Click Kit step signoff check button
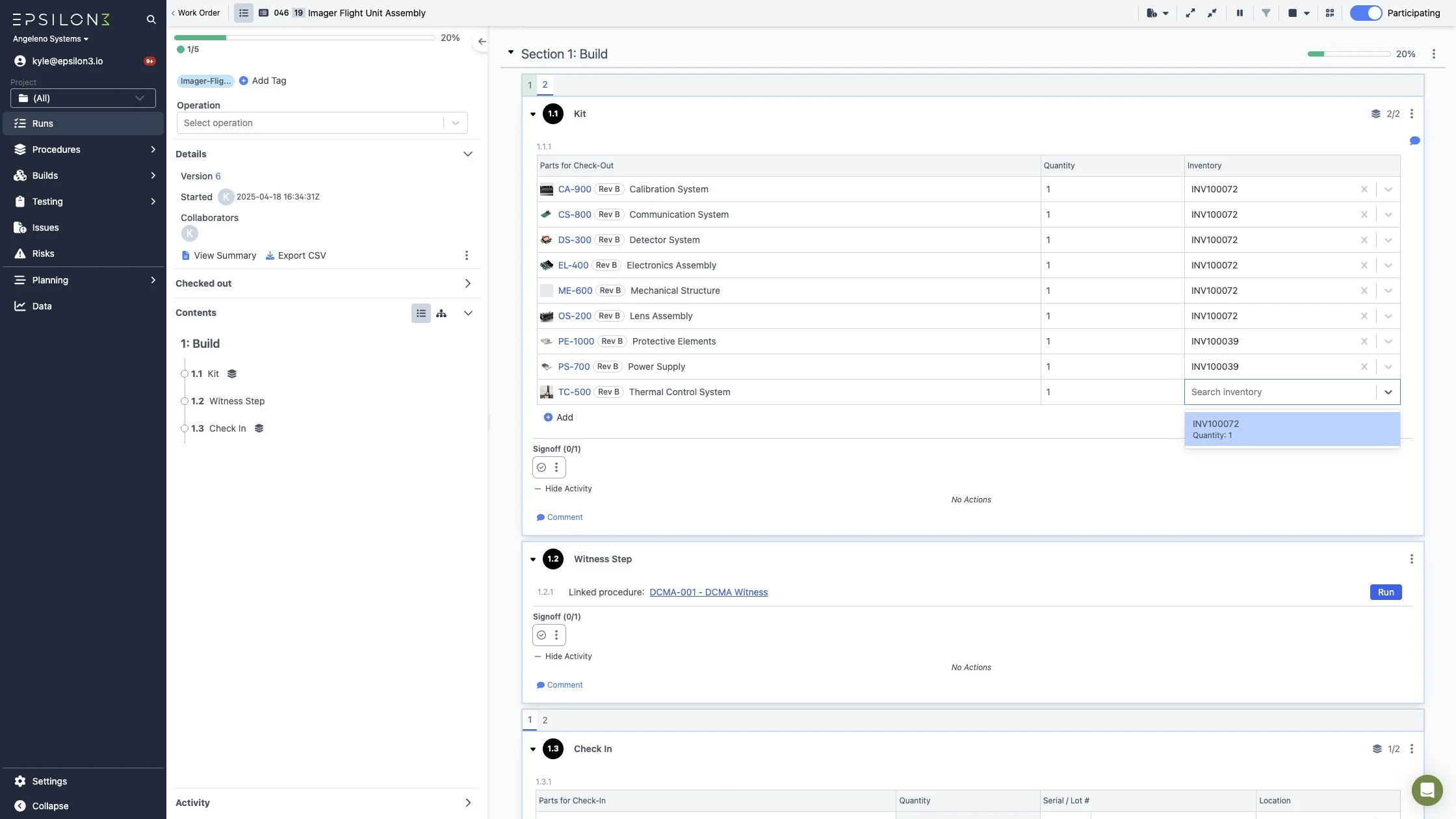1456x819 pixels. [541, 467]
